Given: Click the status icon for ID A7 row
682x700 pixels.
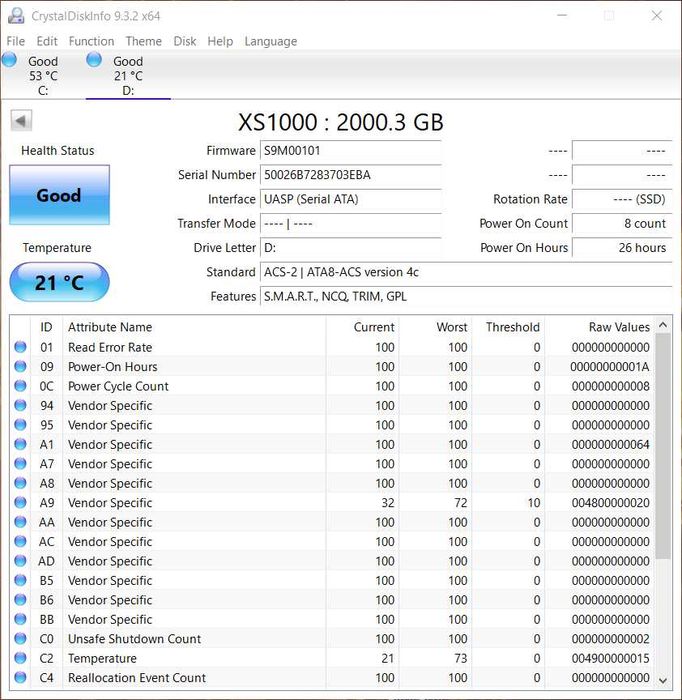Looking at the screenshot, I should (x=21, y=463).
